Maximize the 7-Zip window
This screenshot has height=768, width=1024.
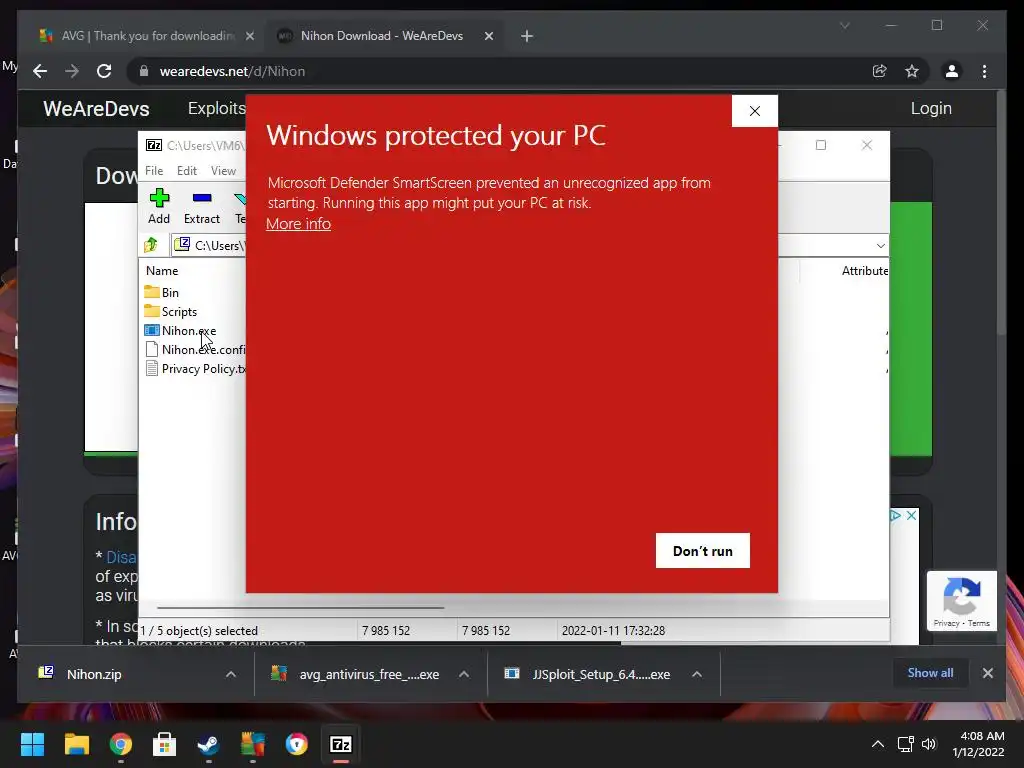(x=821, y=145)
